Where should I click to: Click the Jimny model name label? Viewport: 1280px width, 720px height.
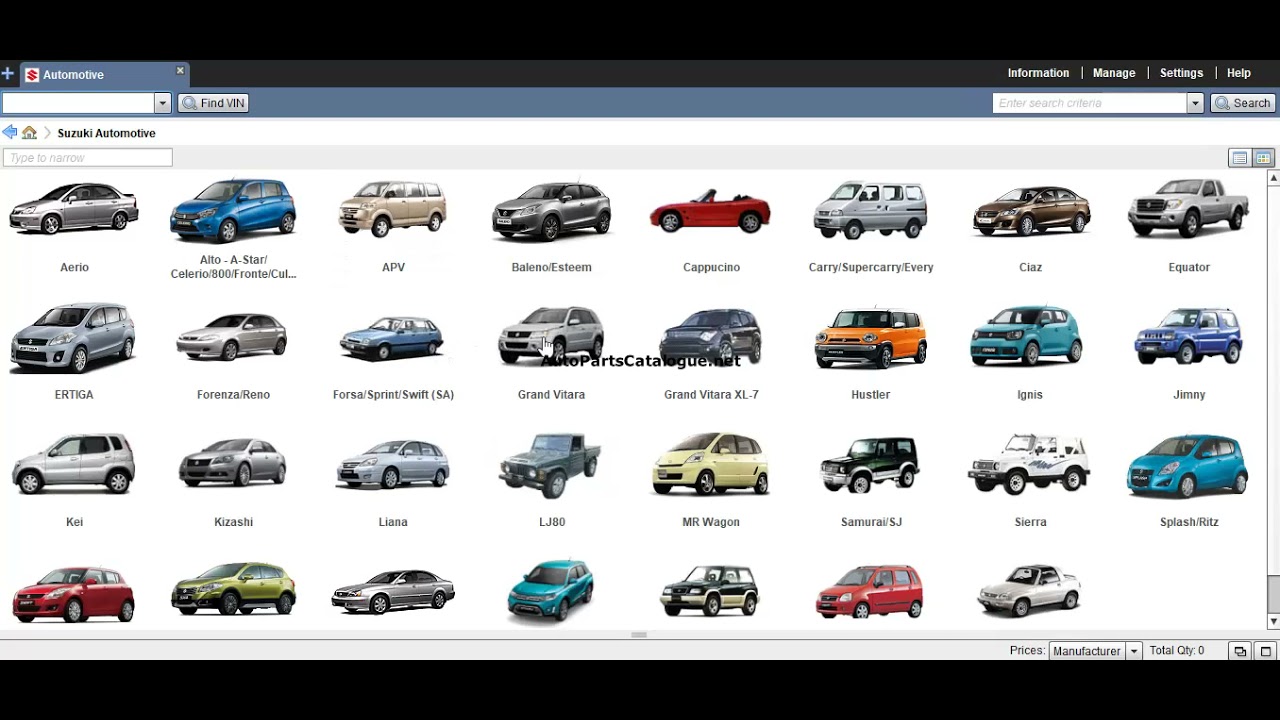pos(1189,394)
